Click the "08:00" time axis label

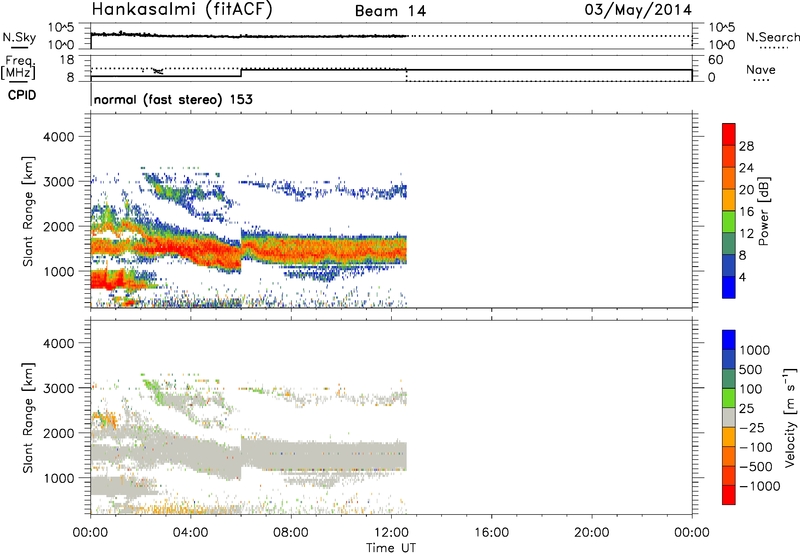(291, 533)
